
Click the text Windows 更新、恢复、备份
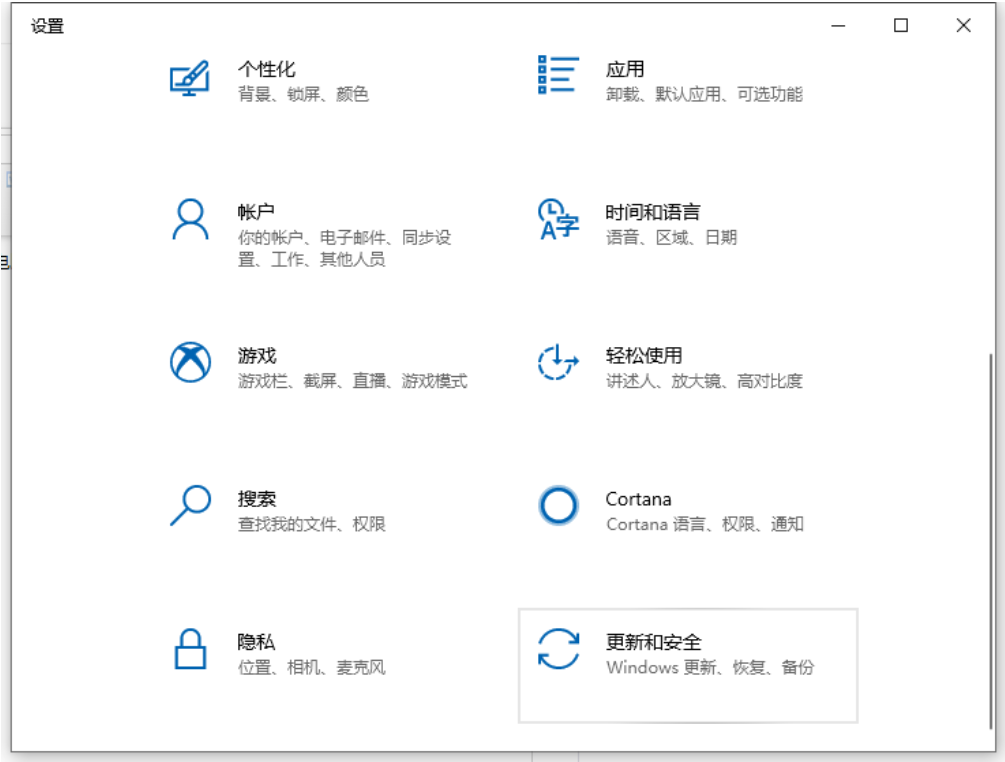710,668
